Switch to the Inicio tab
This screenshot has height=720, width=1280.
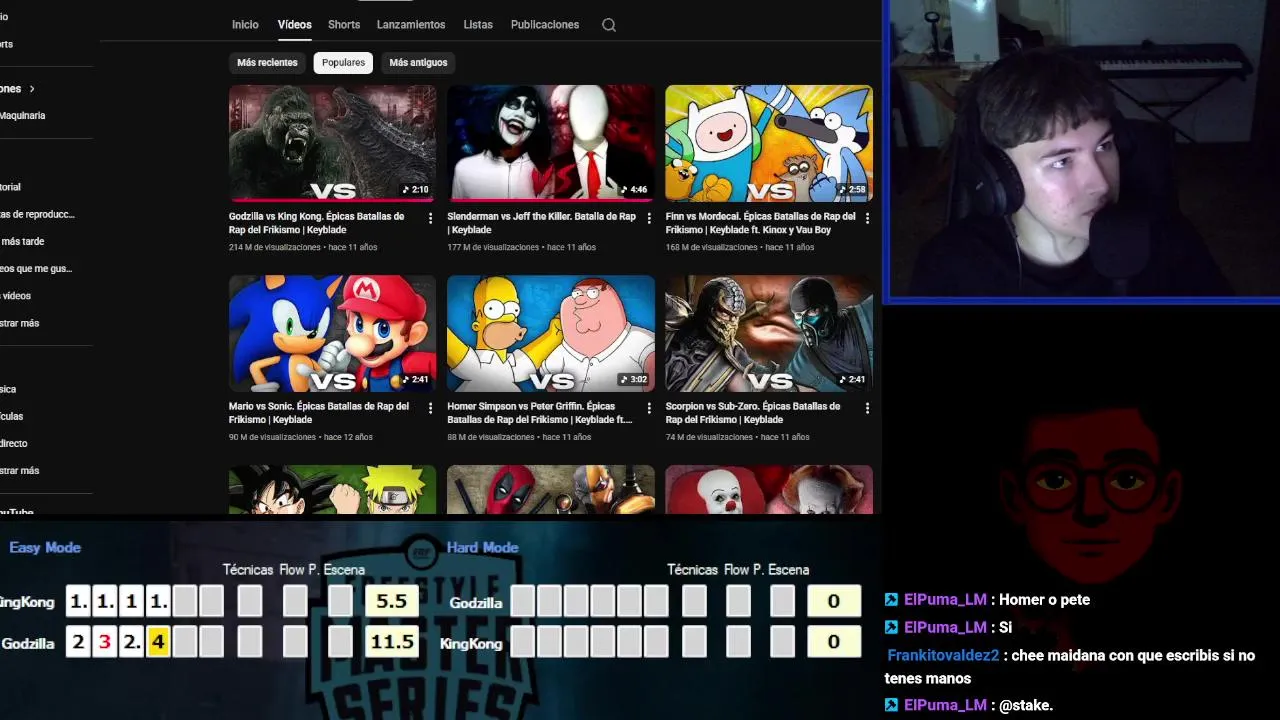point(245,25)
